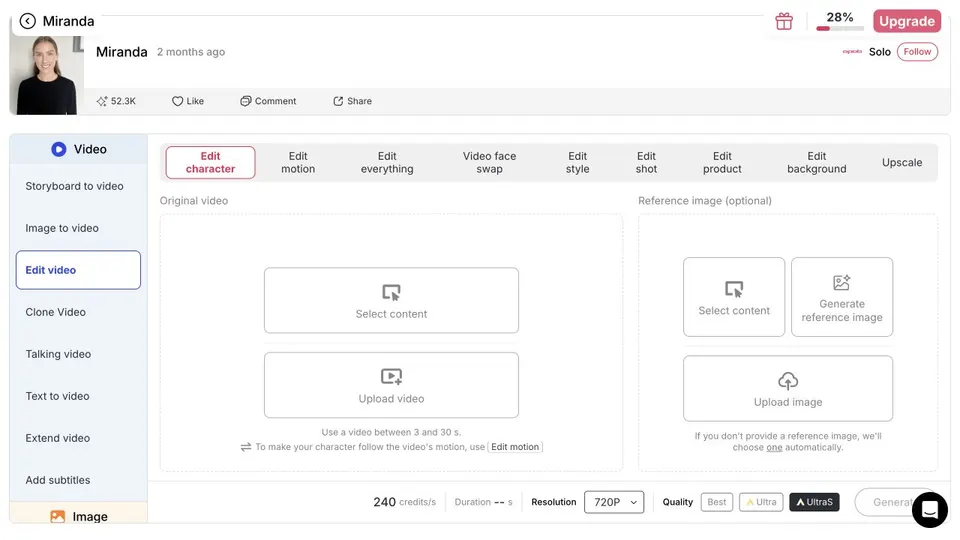960x540 pixels.
Task: Click the back arrow next to Miranda
Action: pyautogui.click(x=28, y=21)
